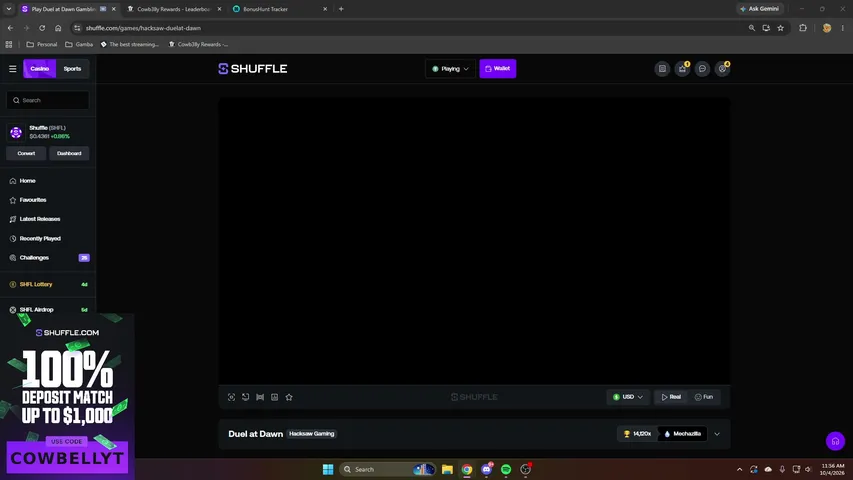Open the rewards crown icon
The width and height of the screenshot is (853, 480).
coord(682,69)
